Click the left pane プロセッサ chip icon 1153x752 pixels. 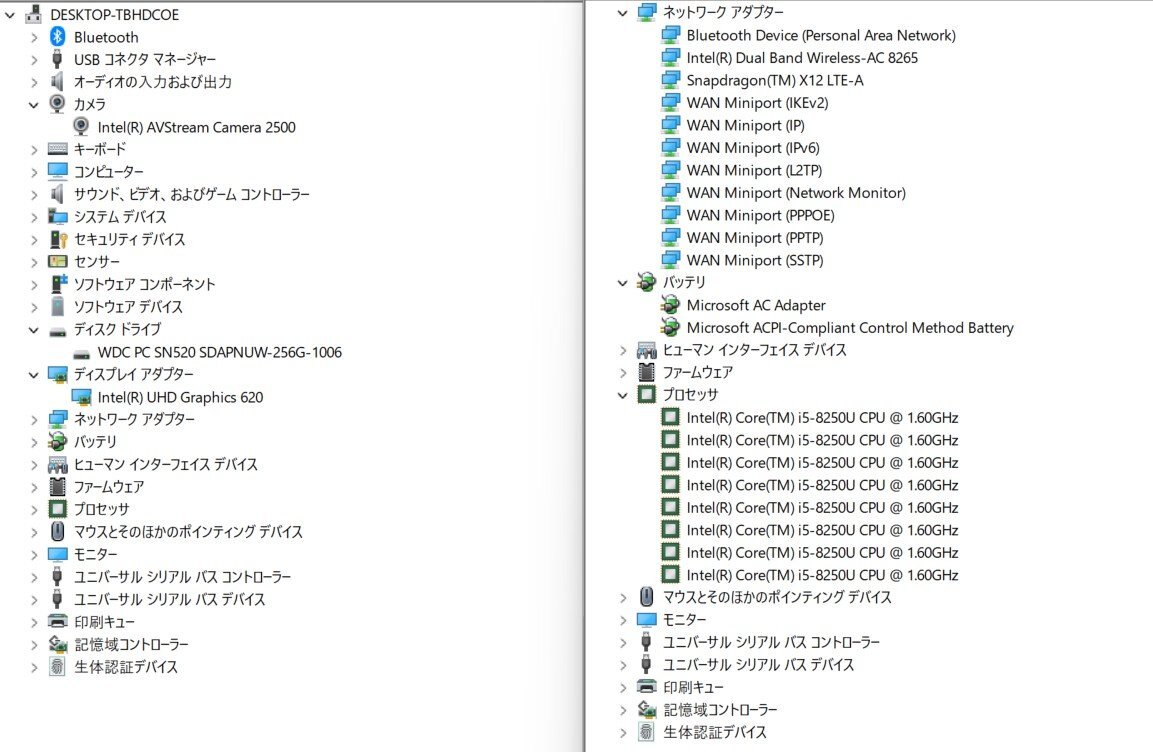point(57,509)
